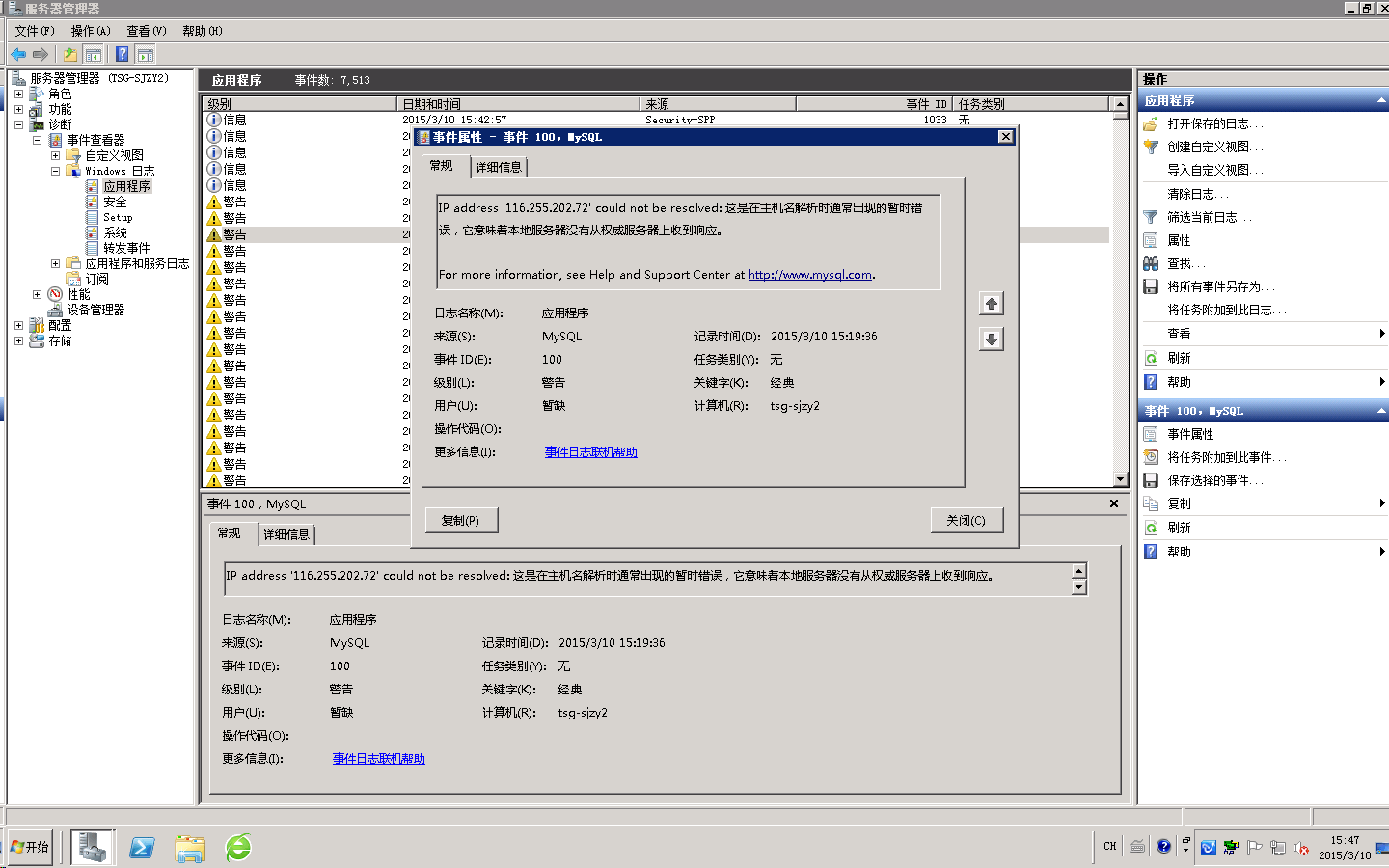The height and width of the screenshot is (868, 1389).
Task: Click the muted volume tray icon
Action: [x=1300, y=848]
